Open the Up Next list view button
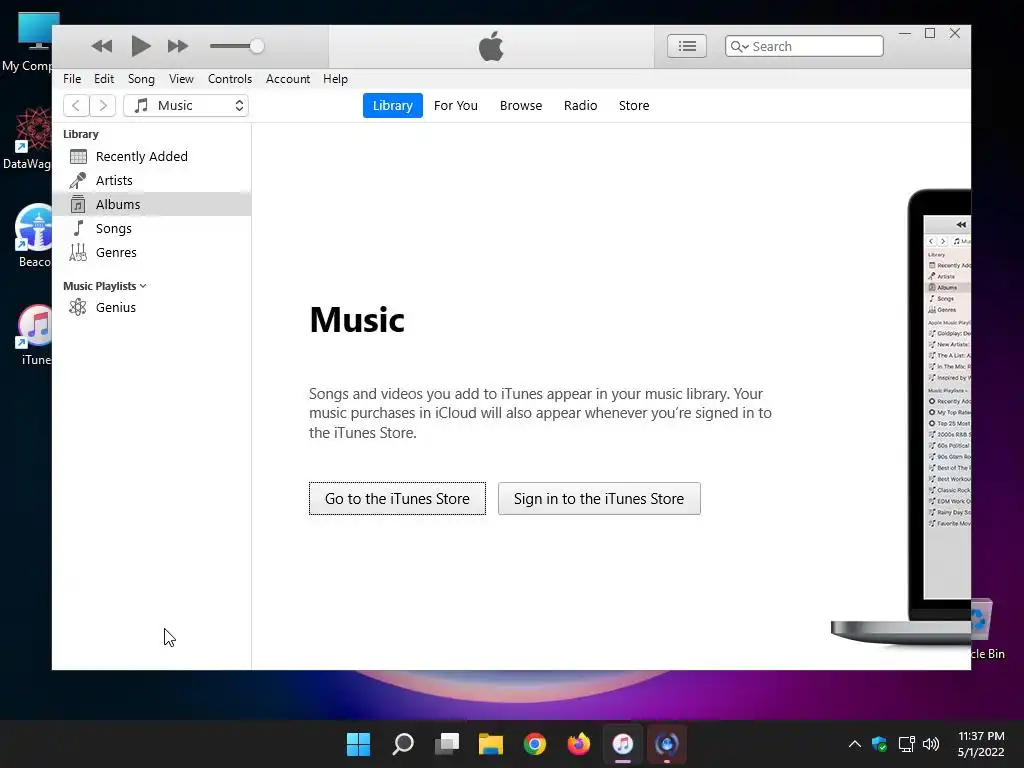 coord(686,46)
